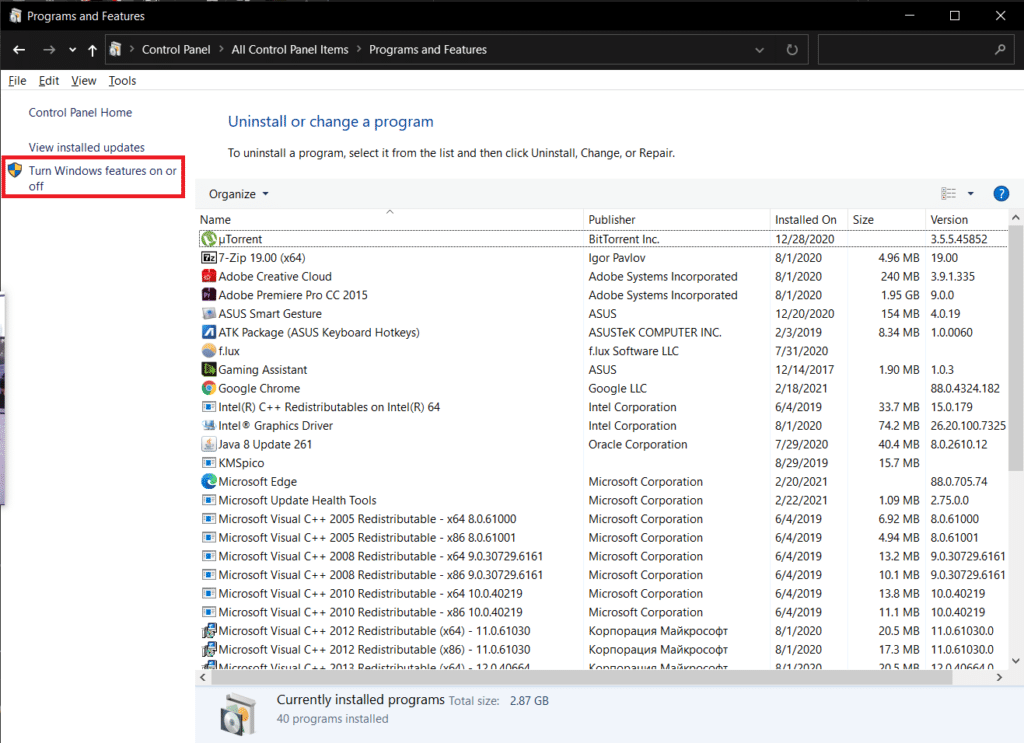Sort by Installed On column header
The width and height of the screenshot is (1024, 743).
[x=808, y=219]
